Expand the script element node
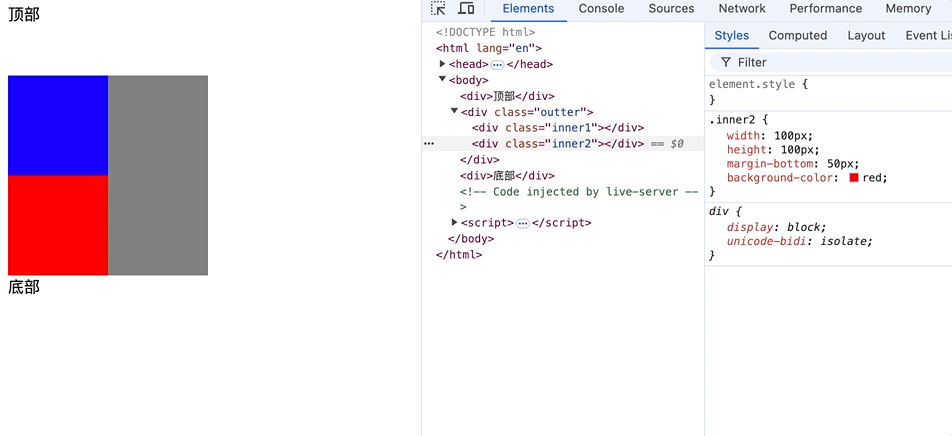This screenshot has width=952, height=436. tap(455, 222)
